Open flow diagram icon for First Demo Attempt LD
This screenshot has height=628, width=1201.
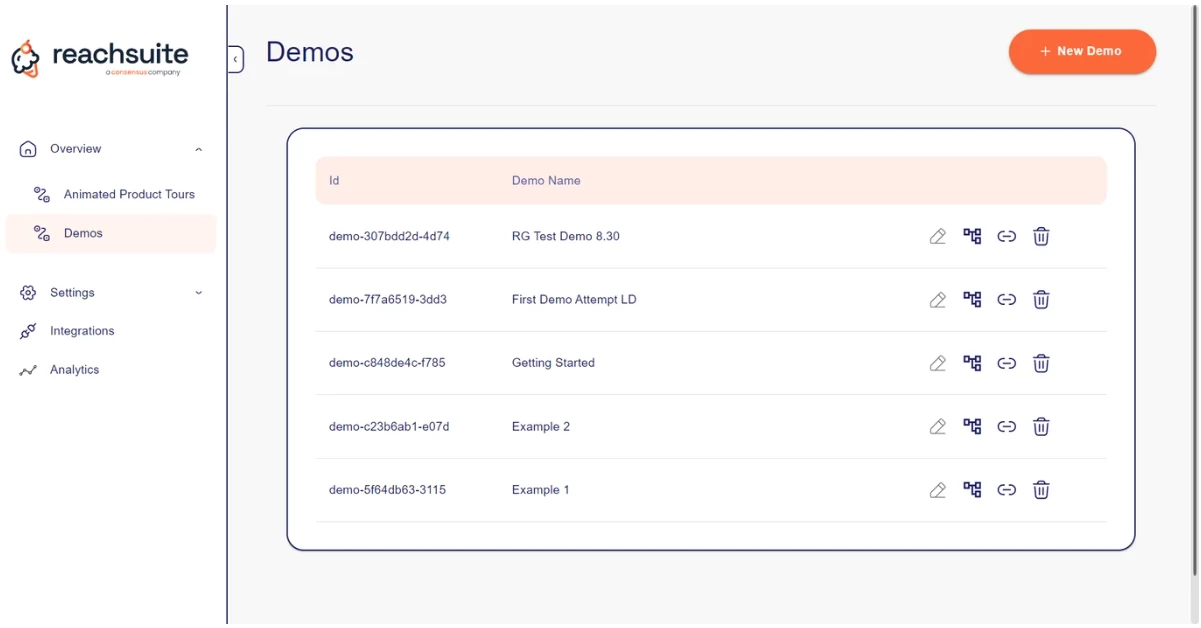972,299
